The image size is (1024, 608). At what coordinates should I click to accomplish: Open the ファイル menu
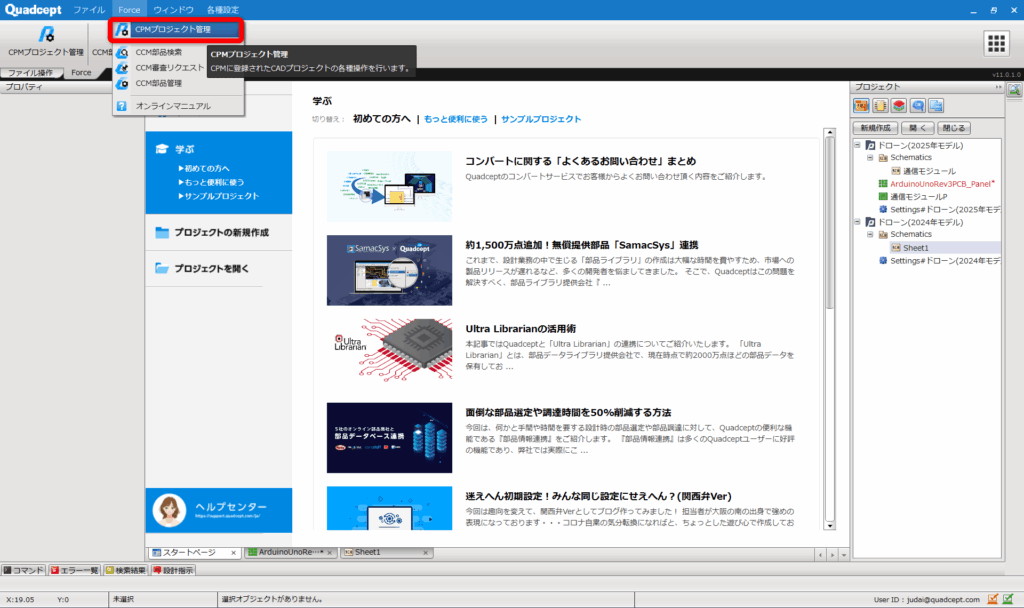coord(89,10)
